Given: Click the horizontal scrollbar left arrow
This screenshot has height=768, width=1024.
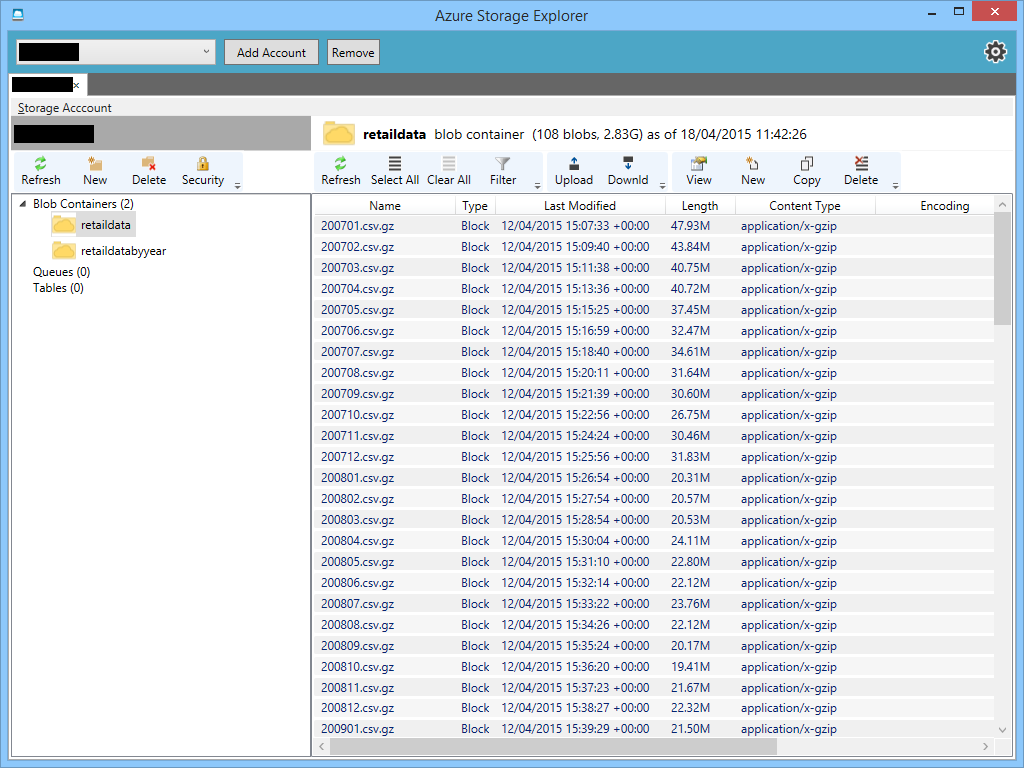Looking at the screenshot, I should 321,746.
